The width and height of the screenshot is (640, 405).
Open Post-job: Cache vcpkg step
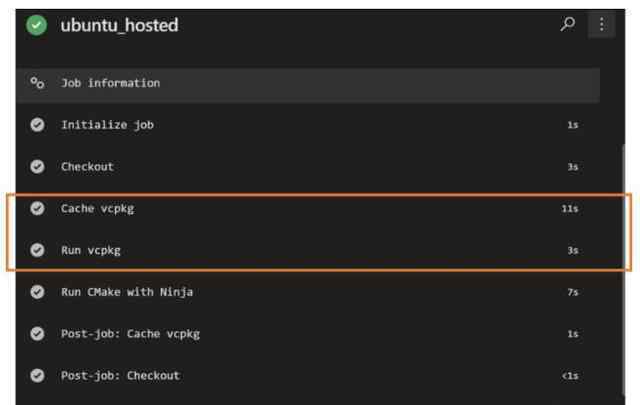pos(308,334)
